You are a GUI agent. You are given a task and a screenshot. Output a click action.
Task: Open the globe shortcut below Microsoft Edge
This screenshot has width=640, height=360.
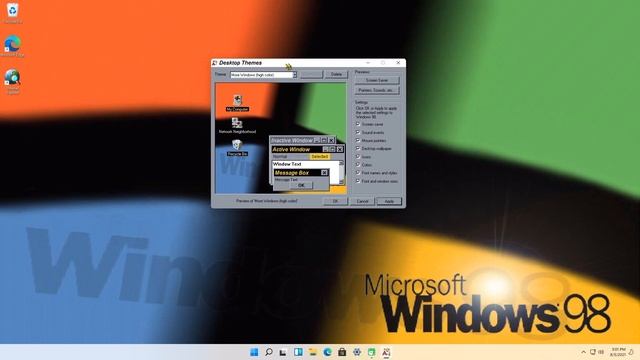pos(13,81)
